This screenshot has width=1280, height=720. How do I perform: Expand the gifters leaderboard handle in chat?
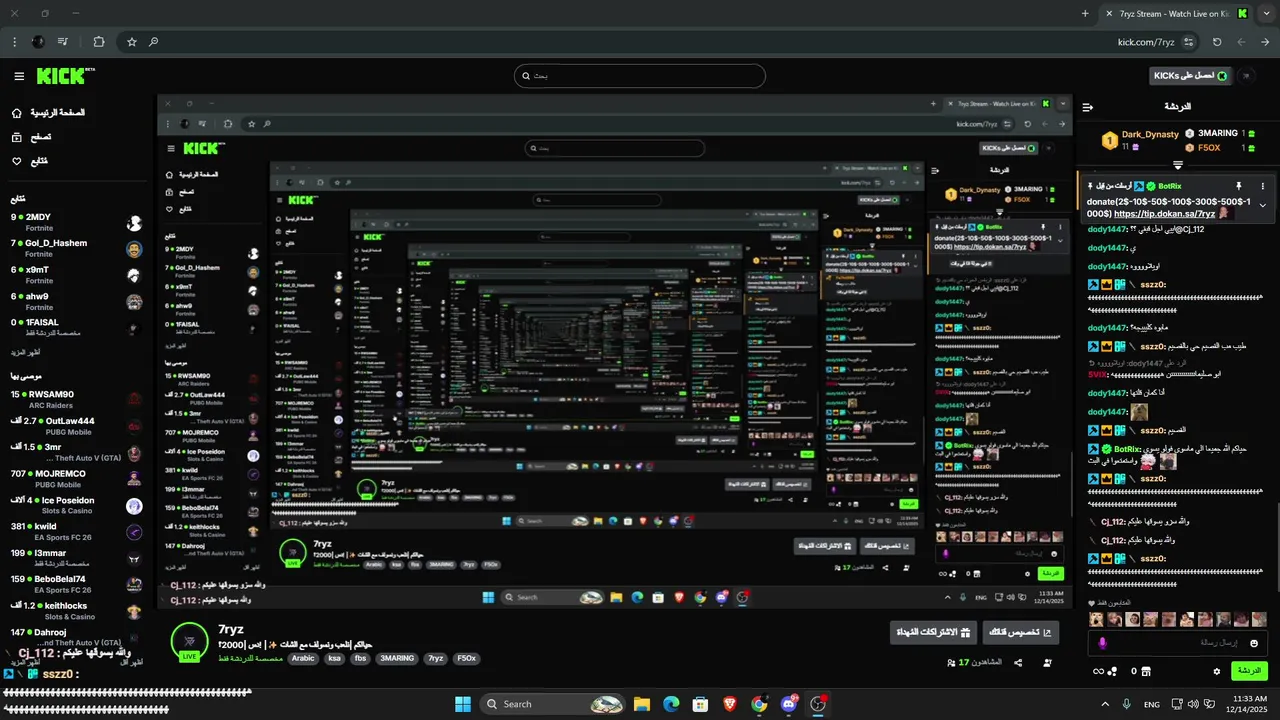click(x=1178, y=165)
